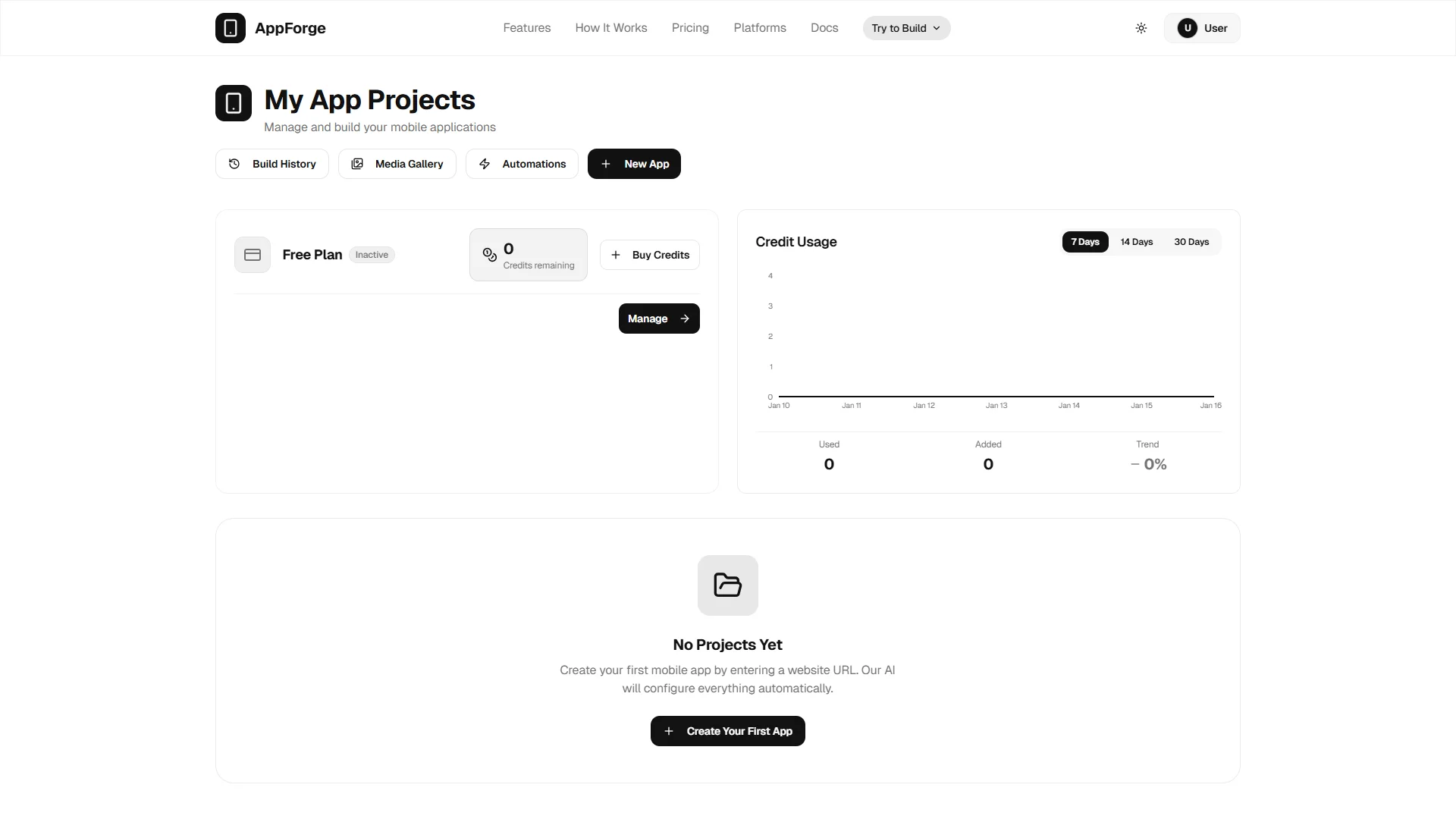Viewport: 1456px width, 819px height.
Task: Click the coins icon in Credits remaining
Action: tap(490, 255)
